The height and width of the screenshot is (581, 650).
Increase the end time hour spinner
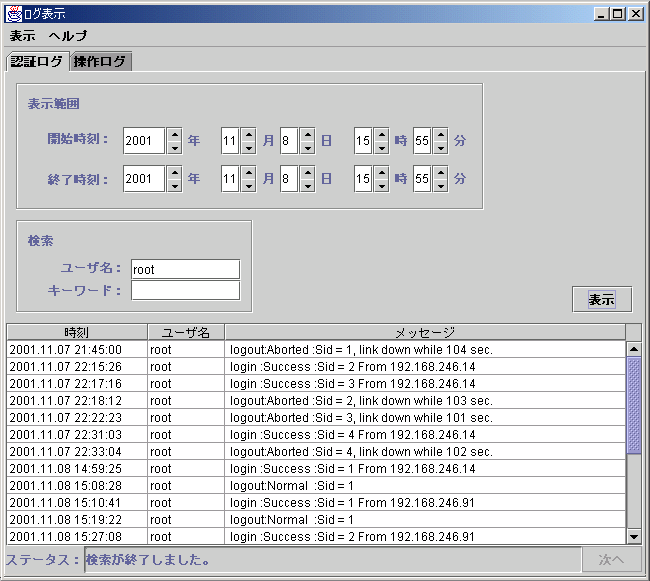pos(381,172)
